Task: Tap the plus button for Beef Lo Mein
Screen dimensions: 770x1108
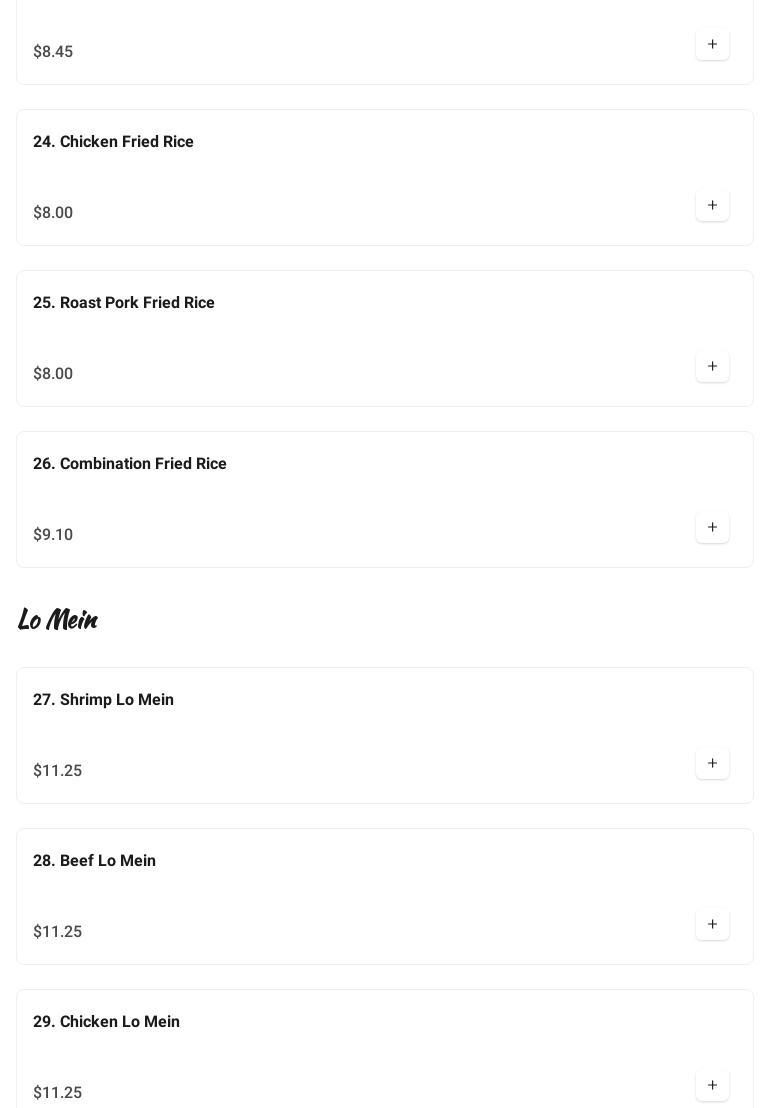Action: (x=712, y=925)
